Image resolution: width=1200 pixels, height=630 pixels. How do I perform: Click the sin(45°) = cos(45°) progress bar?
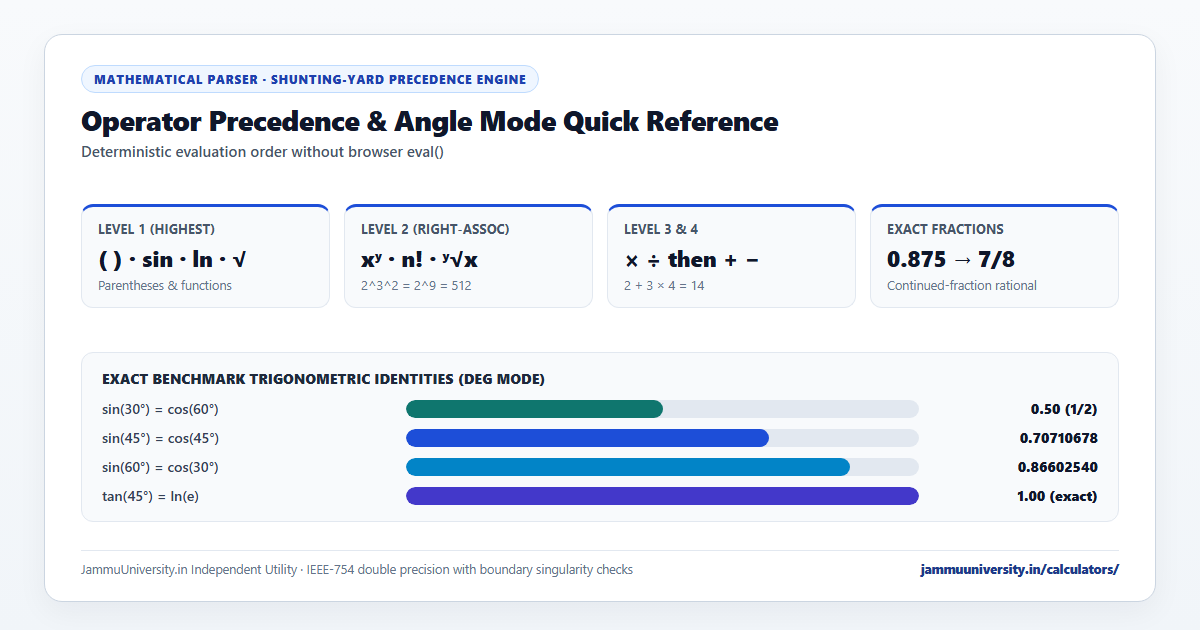coord(662,438)
